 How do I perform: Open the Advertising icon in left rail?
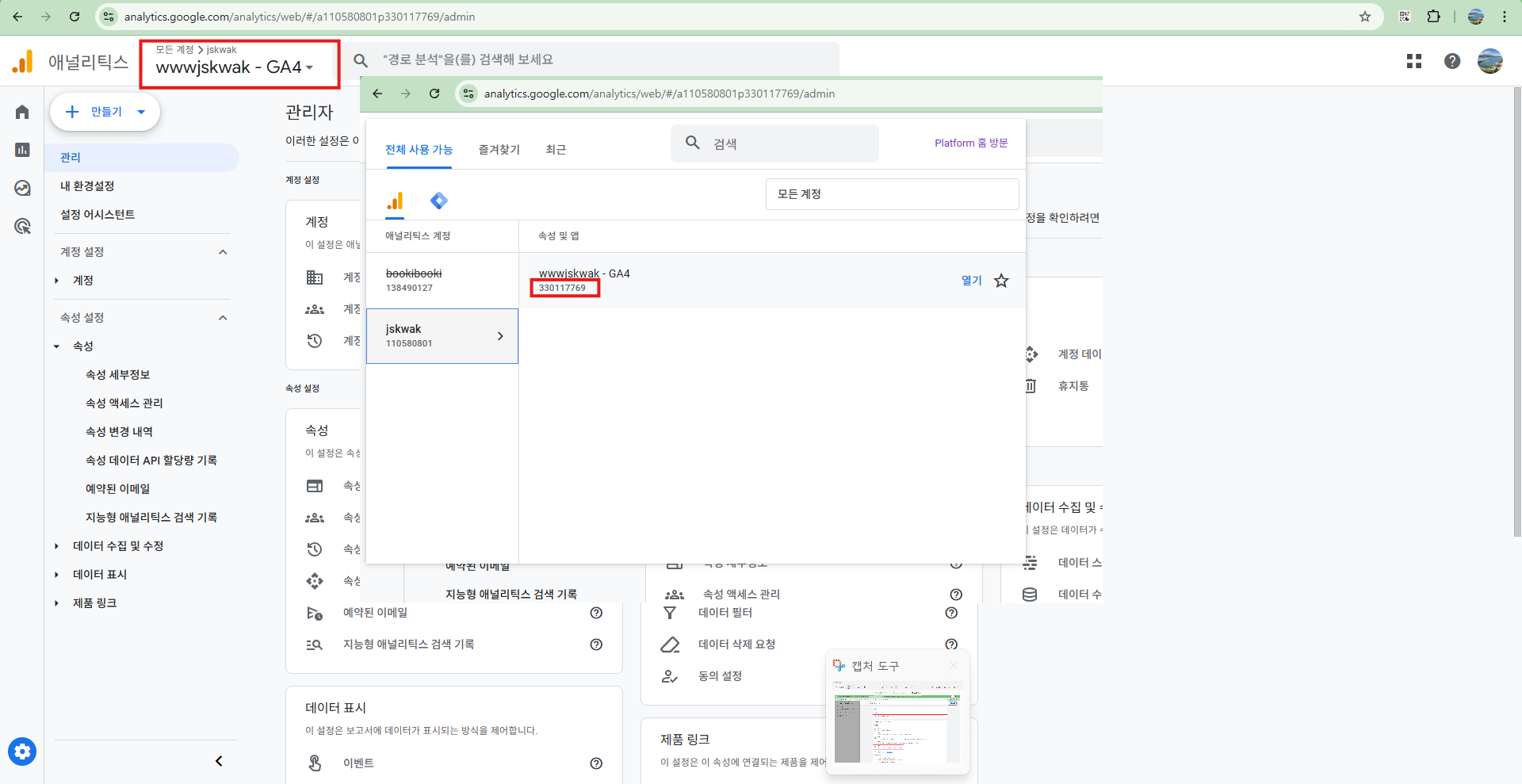(22, 227)
